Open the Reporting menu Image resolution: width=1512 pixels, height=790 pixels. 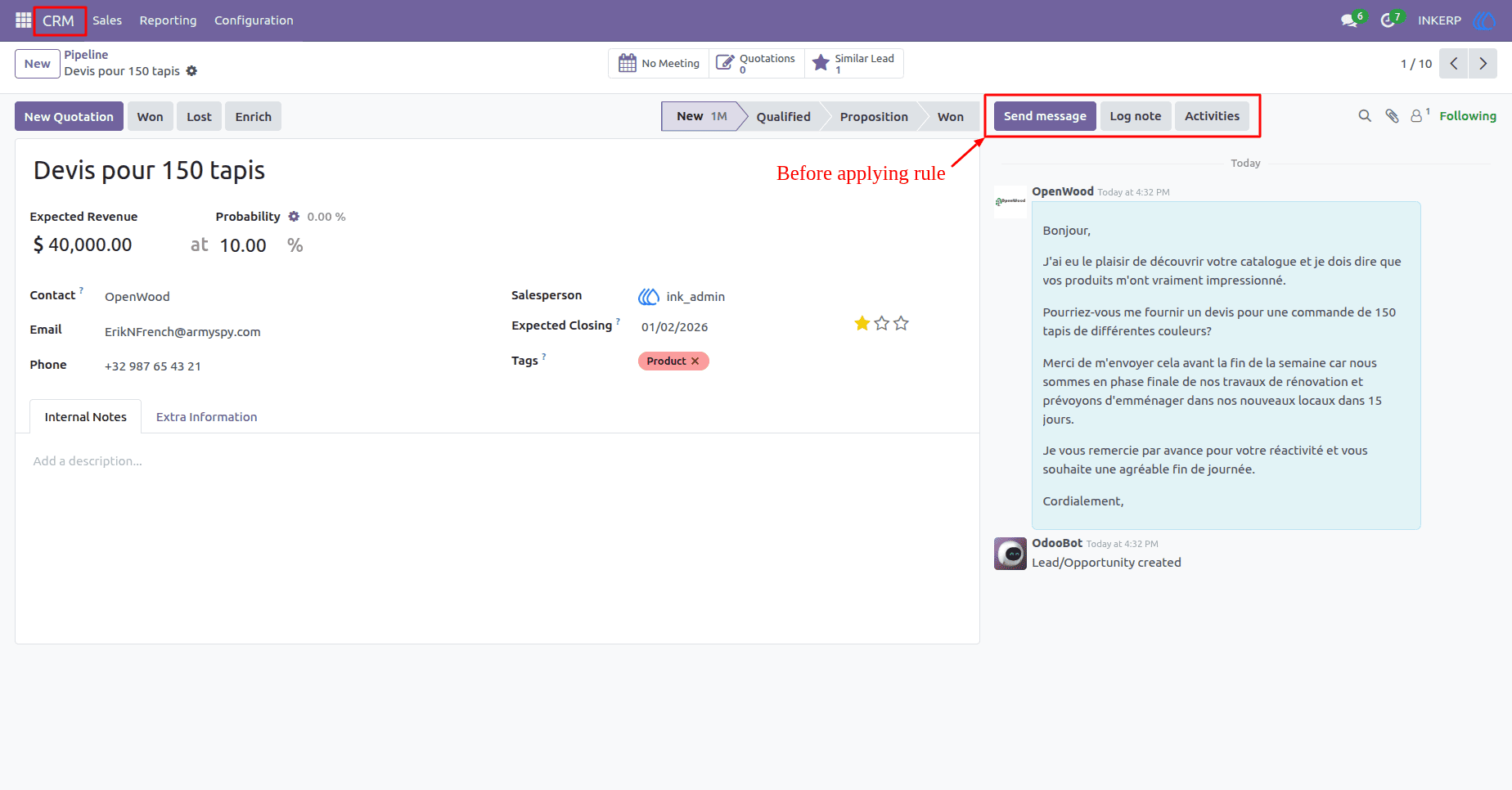[x=168, y=20]
